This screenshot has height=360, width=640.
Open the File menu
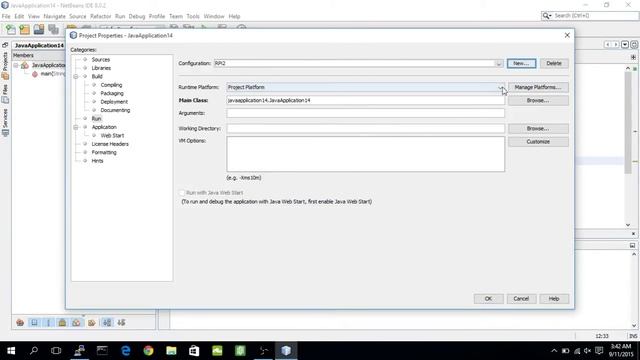click(x=6, y=16)
